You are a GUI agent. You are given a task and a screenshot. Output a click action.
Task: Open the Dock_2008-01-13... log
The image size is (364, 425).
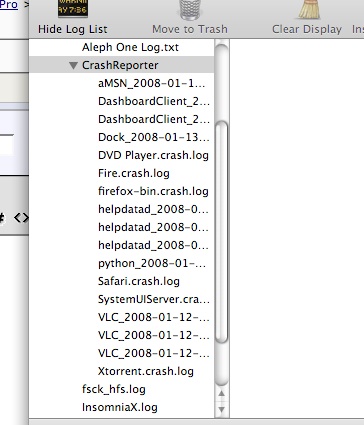pos(154,137)
